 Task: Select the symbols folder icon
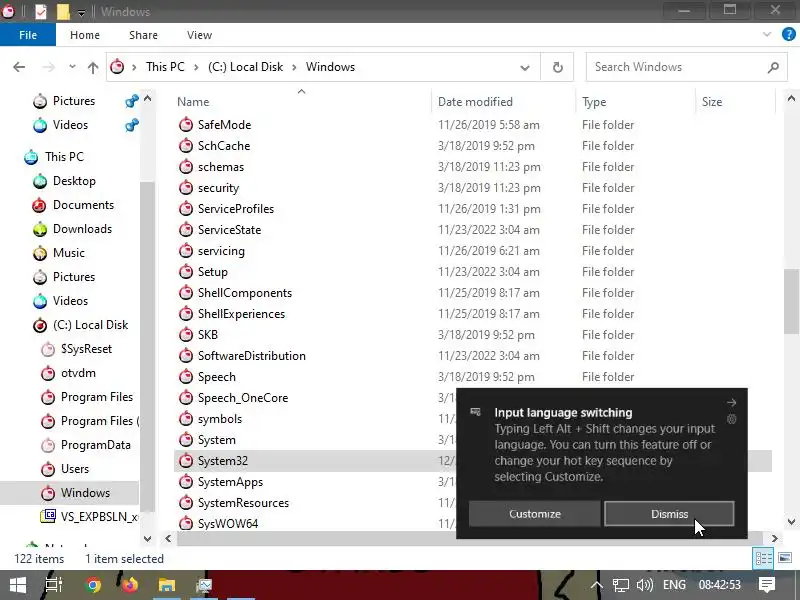[186, 418]
